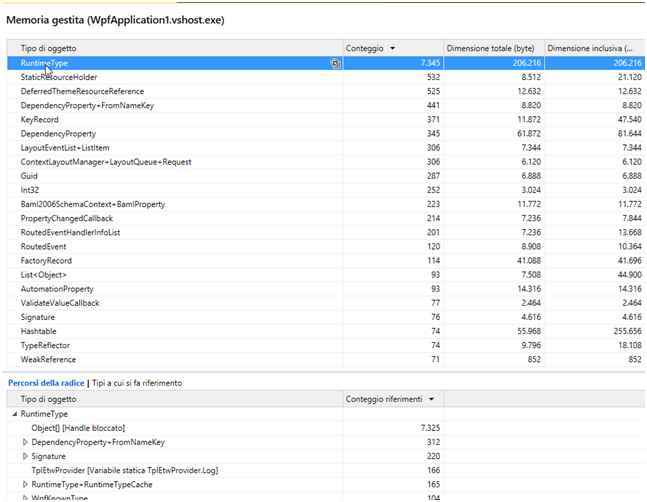
Task: Select the ValidateValueCallback row
Action: point(326,303)
